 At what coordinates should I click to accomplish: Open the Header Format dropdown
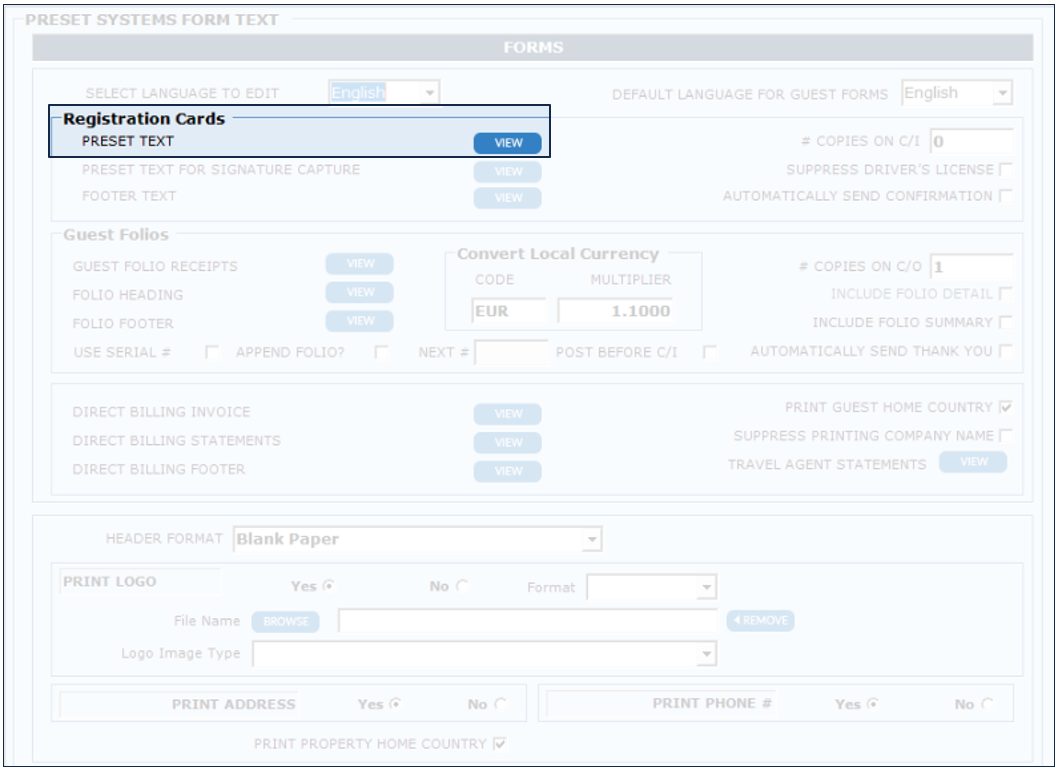417,540
